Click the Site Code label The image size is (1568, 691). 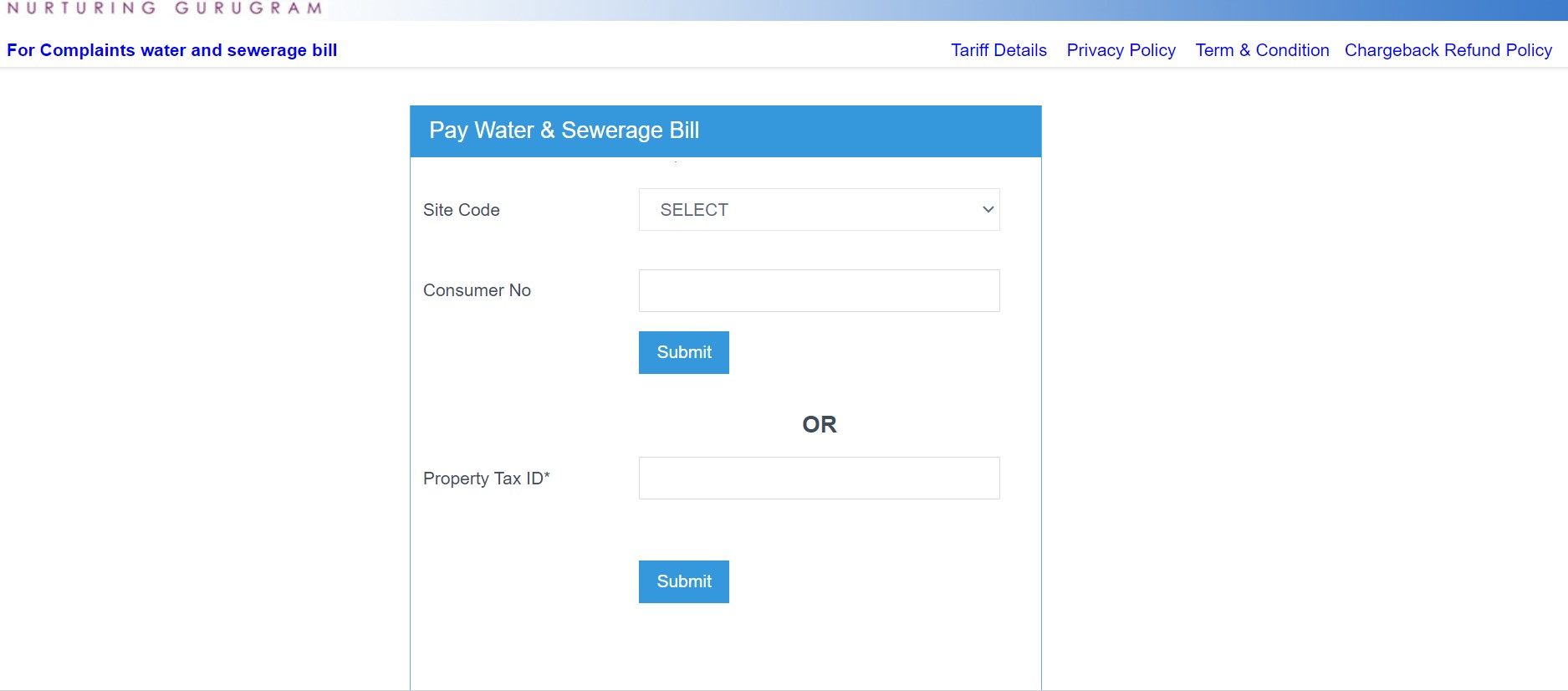[461, 210]
